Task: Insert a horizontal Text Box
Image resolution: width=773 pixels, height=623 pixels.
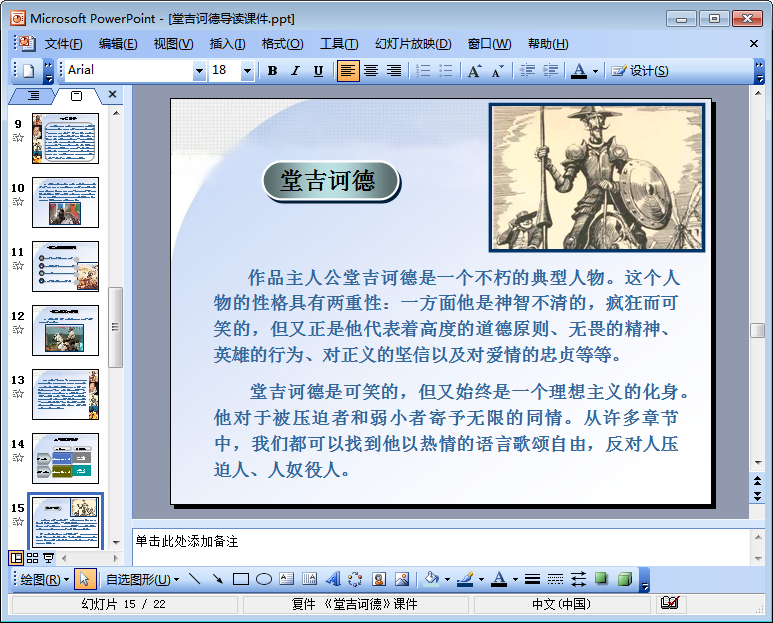Action: tap(286, 579)
